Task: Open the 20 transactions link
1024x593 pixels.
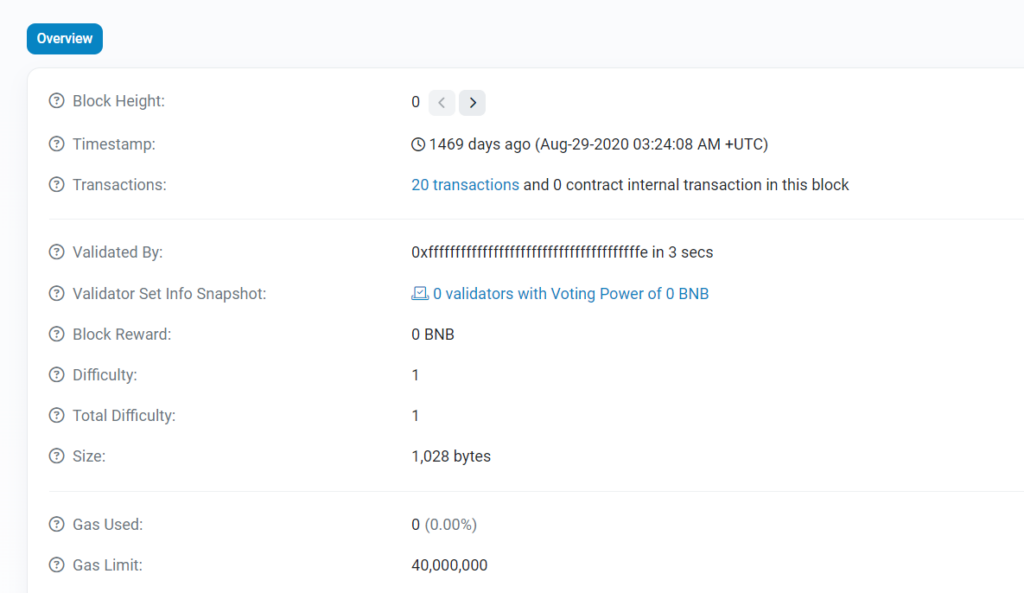Action: (465, 185)
